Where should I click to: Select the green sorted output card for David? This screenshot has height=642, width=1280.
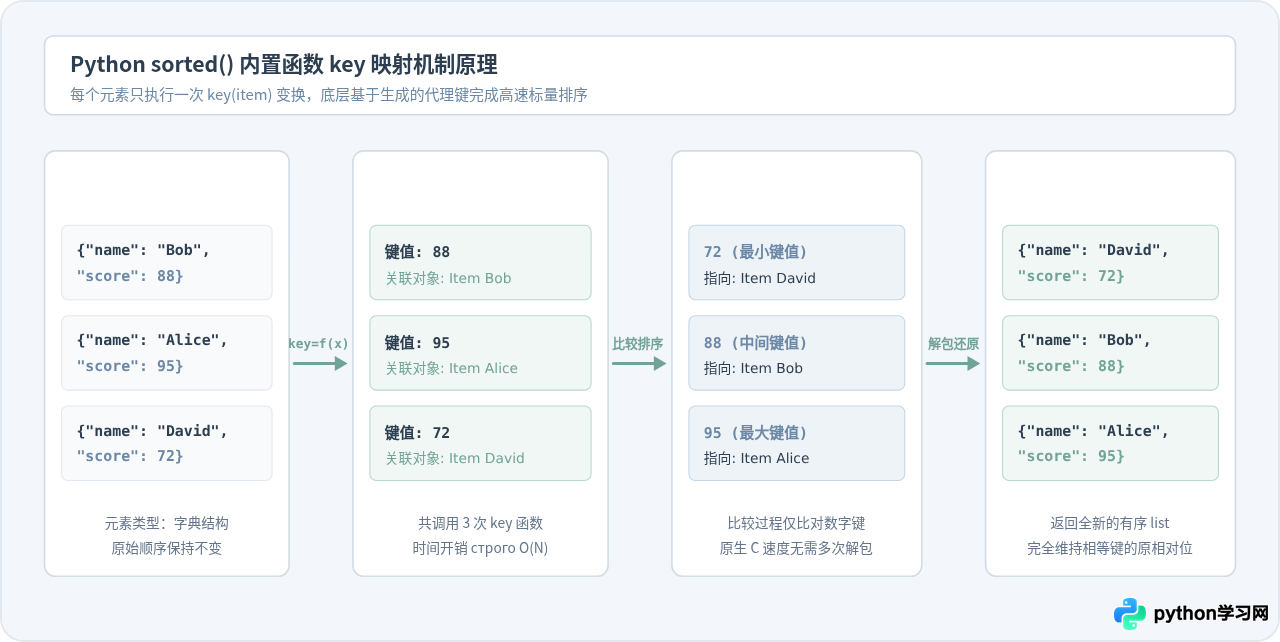click(1111, 262)
